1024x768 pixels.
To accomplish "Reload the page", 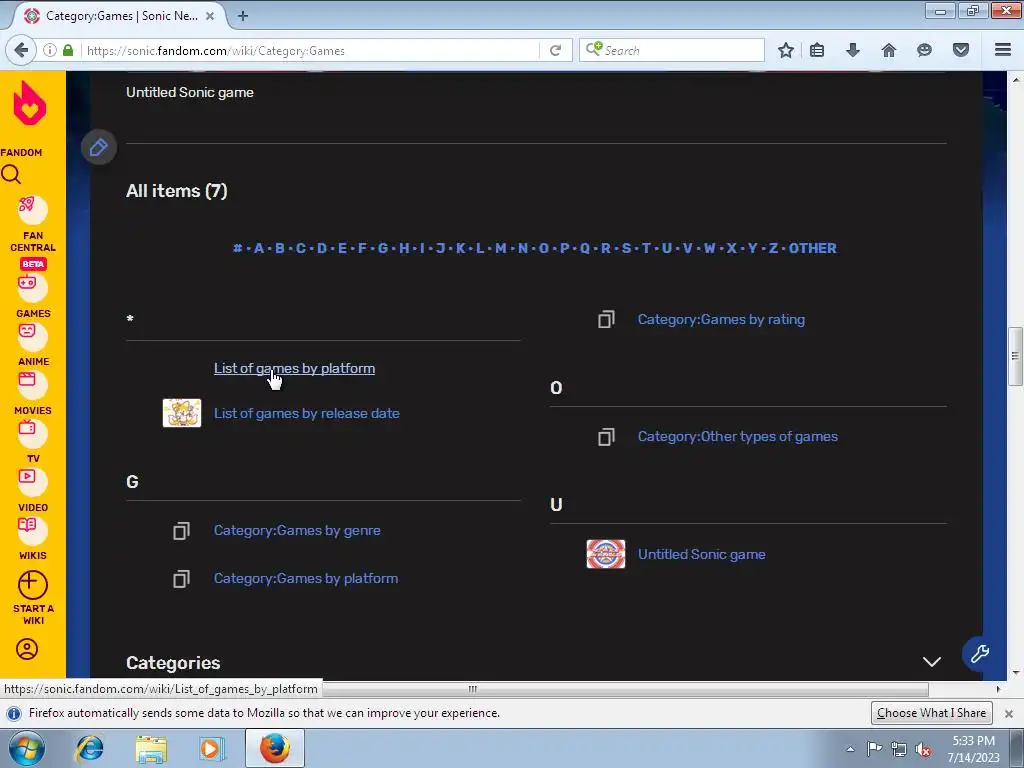I will coord(555,50).
